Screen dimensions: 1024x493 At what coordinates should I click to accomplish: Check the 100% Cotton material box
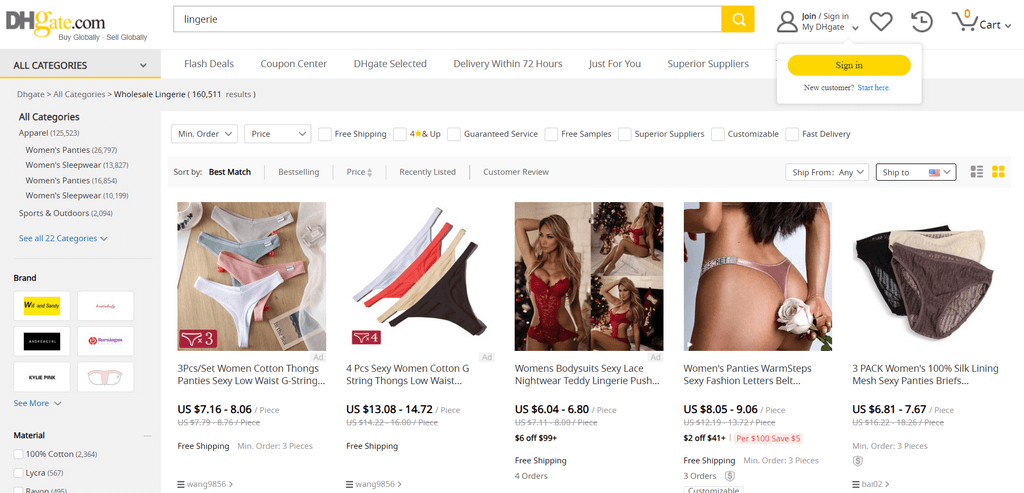18,454
